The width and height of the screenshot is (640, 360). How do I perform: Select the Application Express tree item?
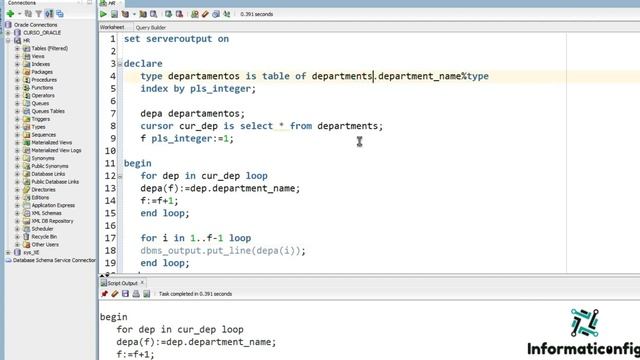click(53, 205)
